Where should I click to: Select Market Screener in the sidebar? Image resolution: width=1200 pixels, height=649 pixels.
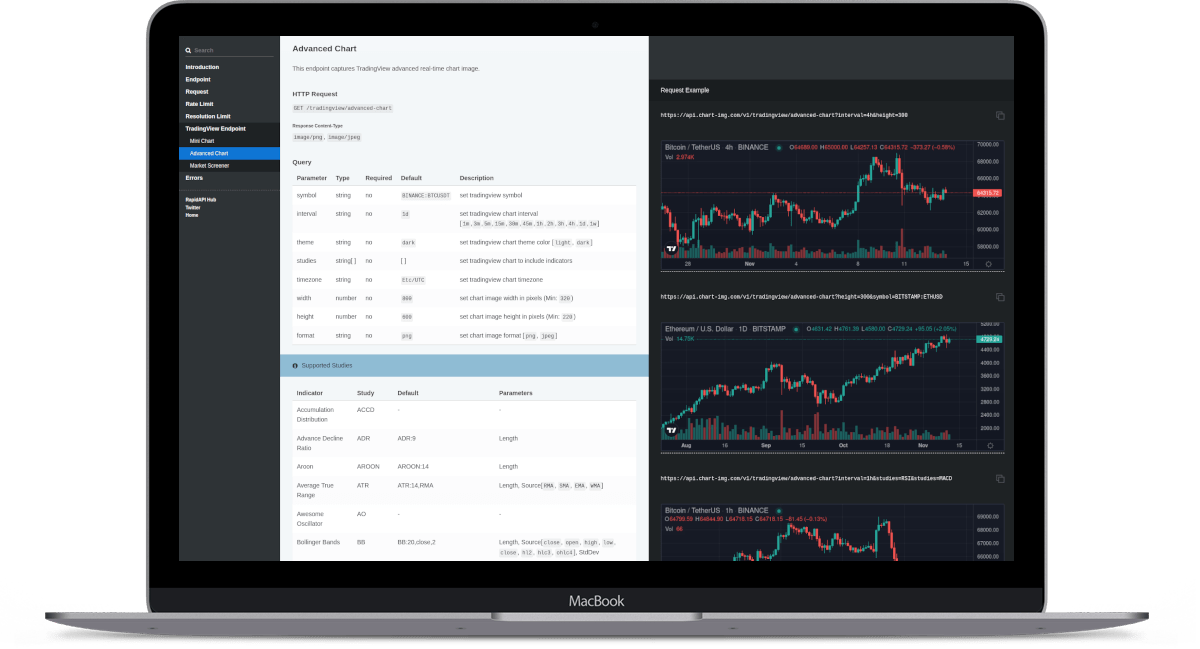(x=209, y=166)
